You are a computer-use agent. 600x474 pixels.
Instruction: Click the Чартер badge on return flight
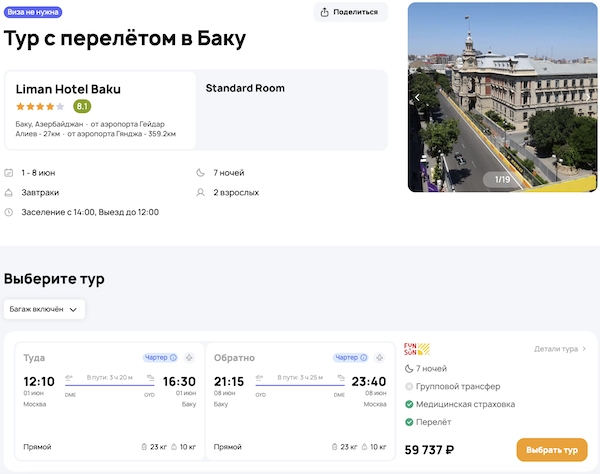point(355,357)
